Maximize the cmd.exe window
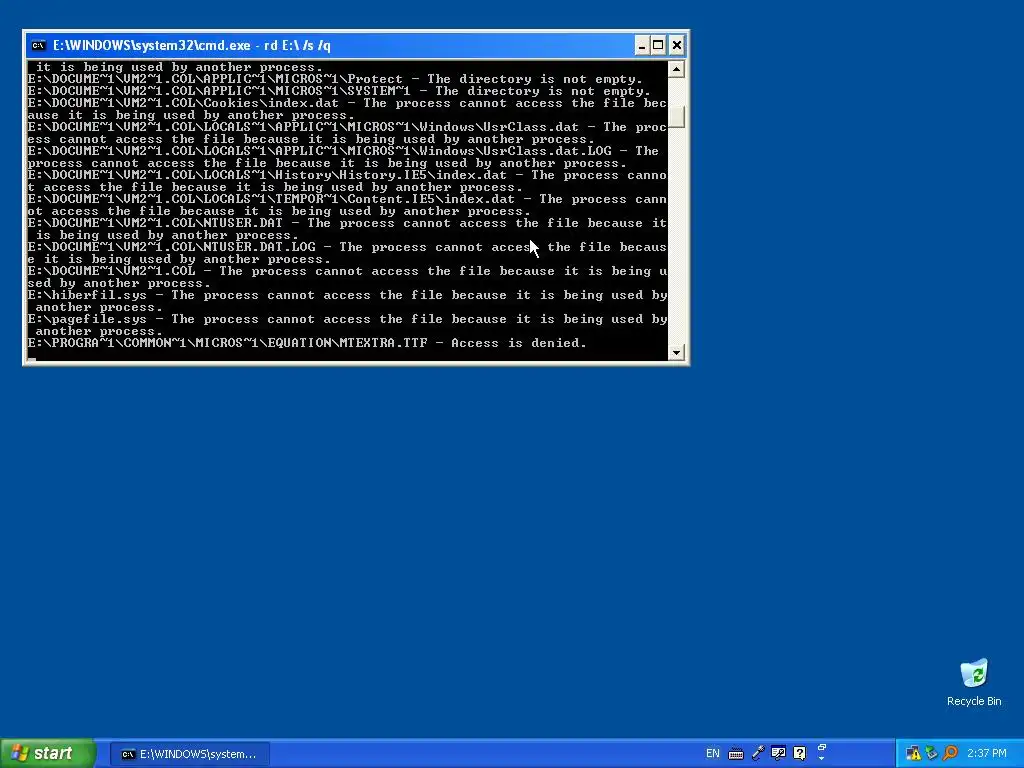The image size is (1024, 768). tap(658, 45)
